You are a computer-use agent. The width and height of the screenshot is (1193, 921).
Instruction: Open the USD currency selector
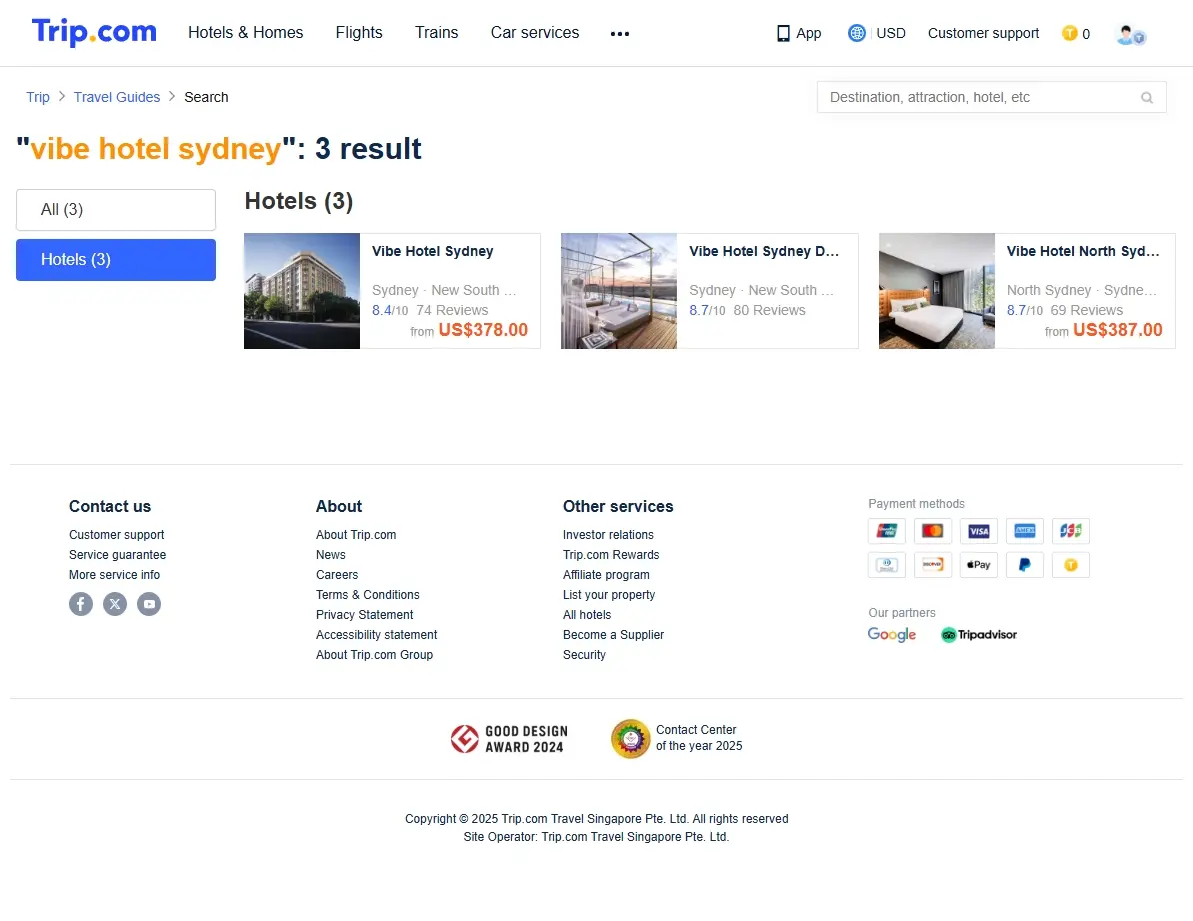tap(891, 33)
